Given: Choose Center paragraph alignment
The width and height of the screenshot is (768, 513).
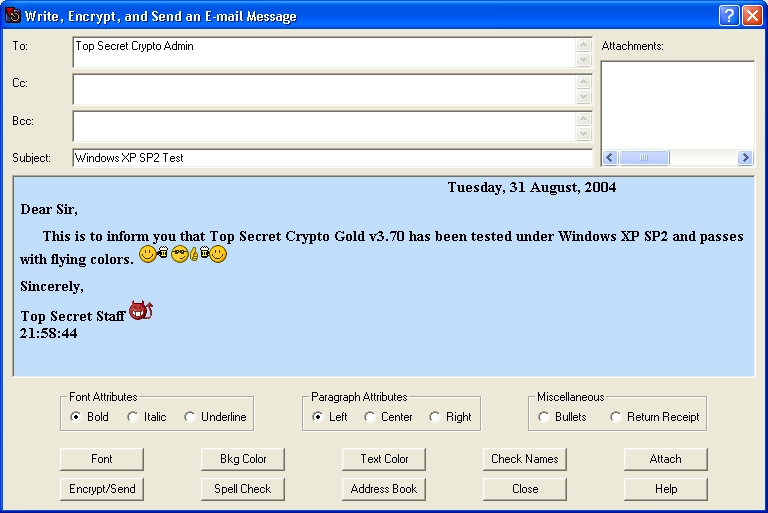Looking at the screenshot, I should 388,417.
